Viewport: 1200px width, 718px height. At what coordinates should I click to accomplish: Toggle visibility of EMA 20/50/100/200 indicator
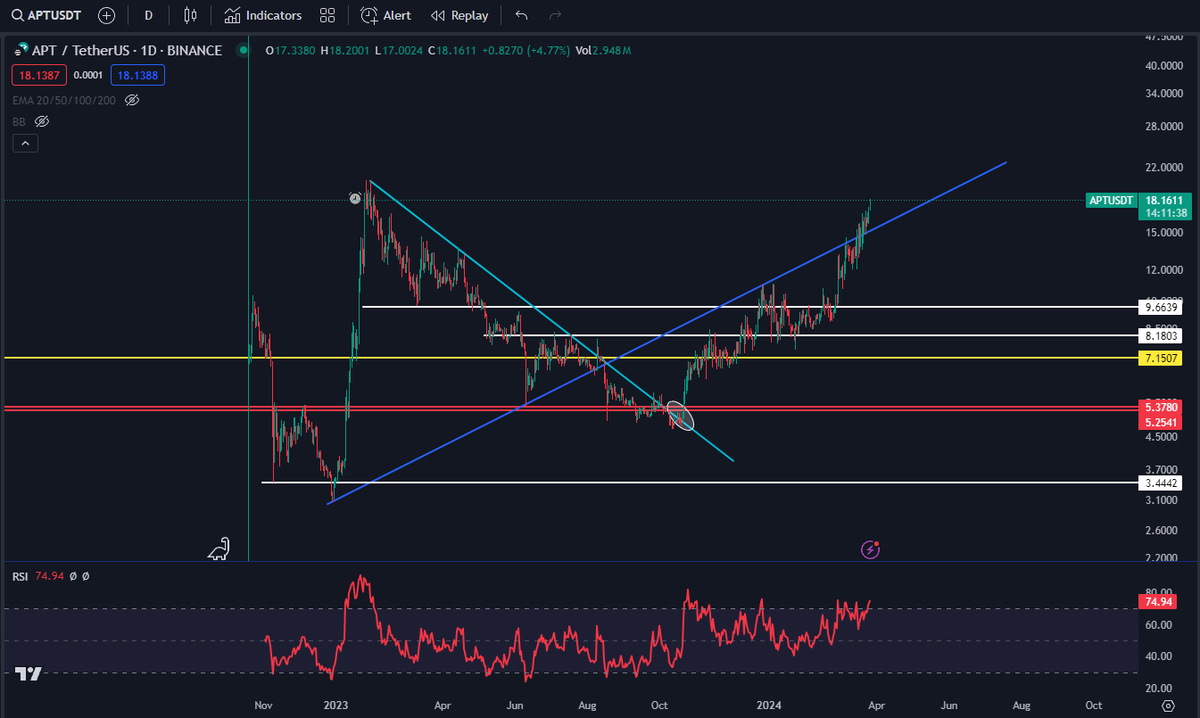(132, 100)
